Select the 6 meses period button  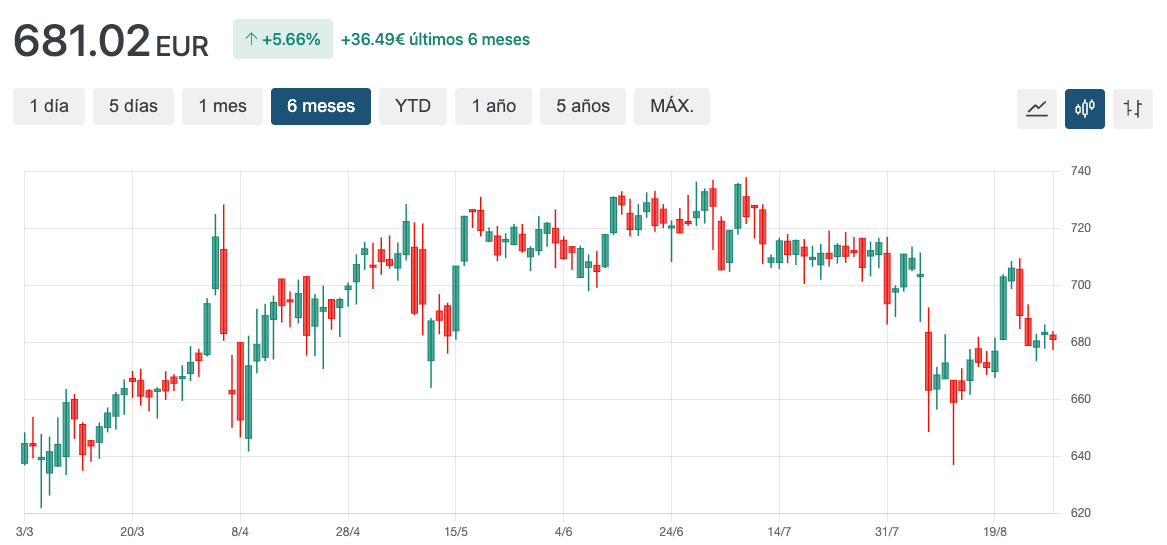(321, 106)
